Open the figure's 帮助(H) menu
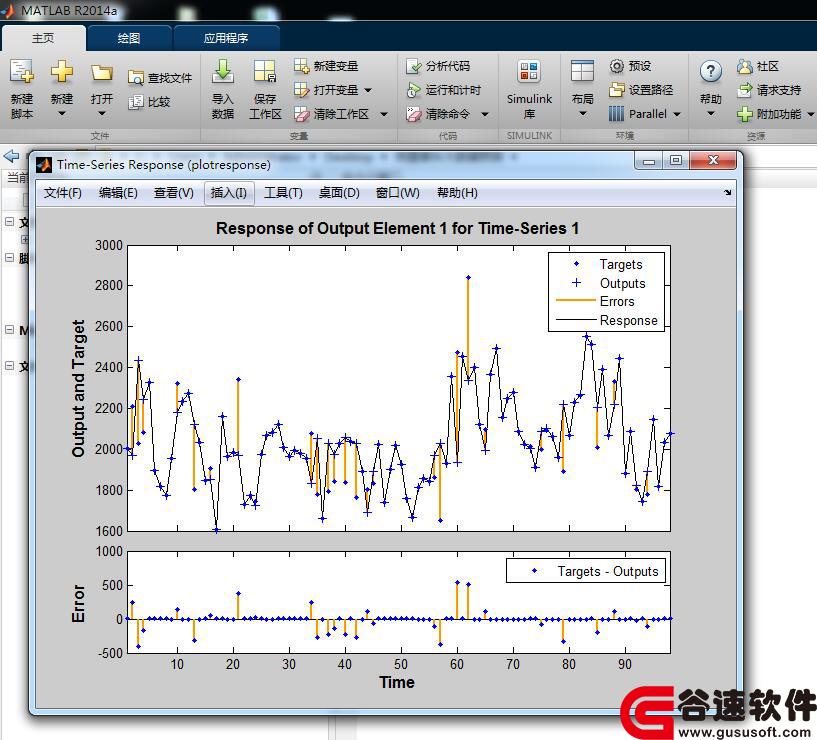Image resolution: width=817 pixels, height=740 pixels. (x=457, y=193)
